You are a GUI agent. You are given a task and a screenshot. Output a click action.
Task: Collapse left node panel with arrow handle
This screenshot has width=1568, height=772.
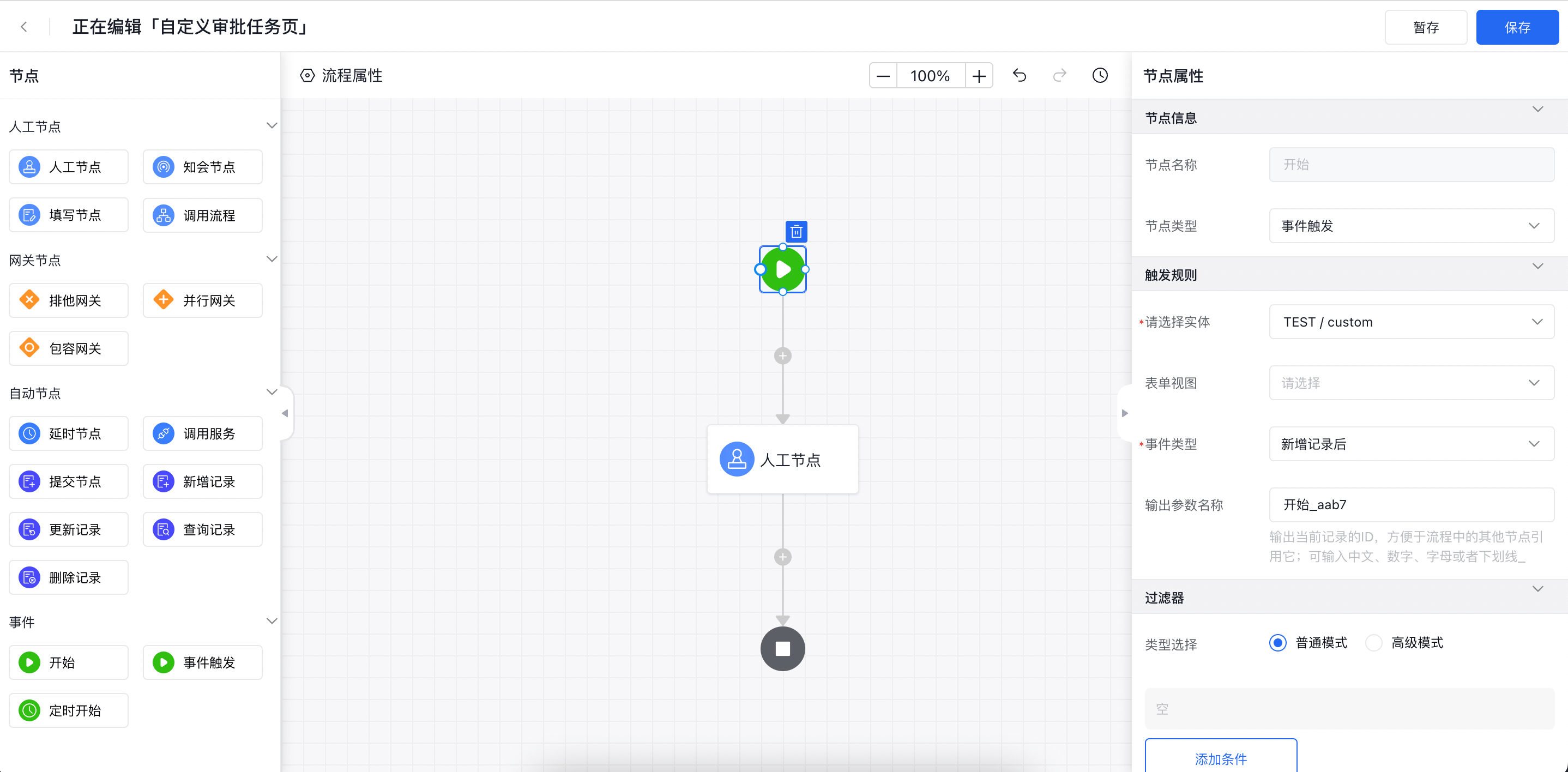click(286, 413)
